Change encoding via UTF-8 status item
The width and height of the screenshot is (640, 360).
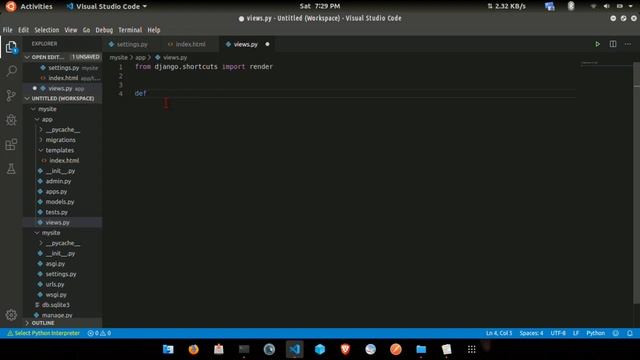pos(558,333)
